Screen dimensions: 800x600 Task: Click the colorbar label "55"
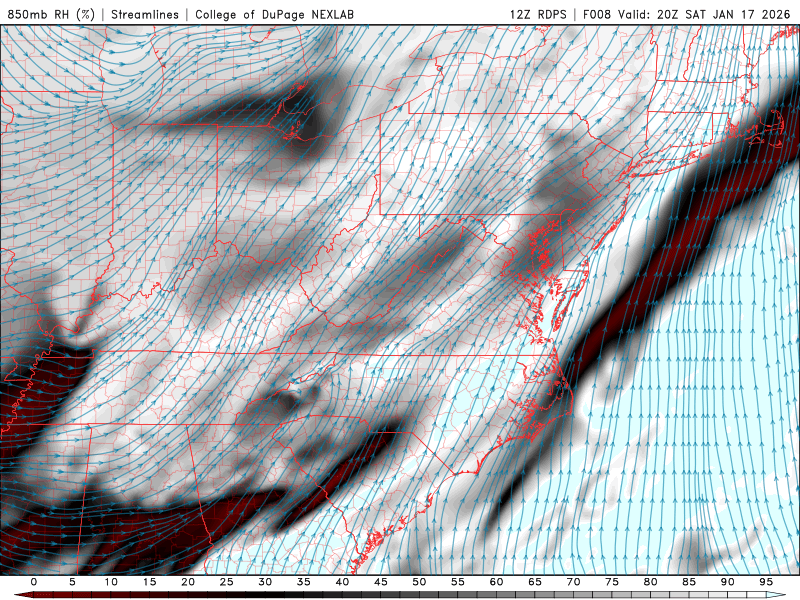coord(458,582)
